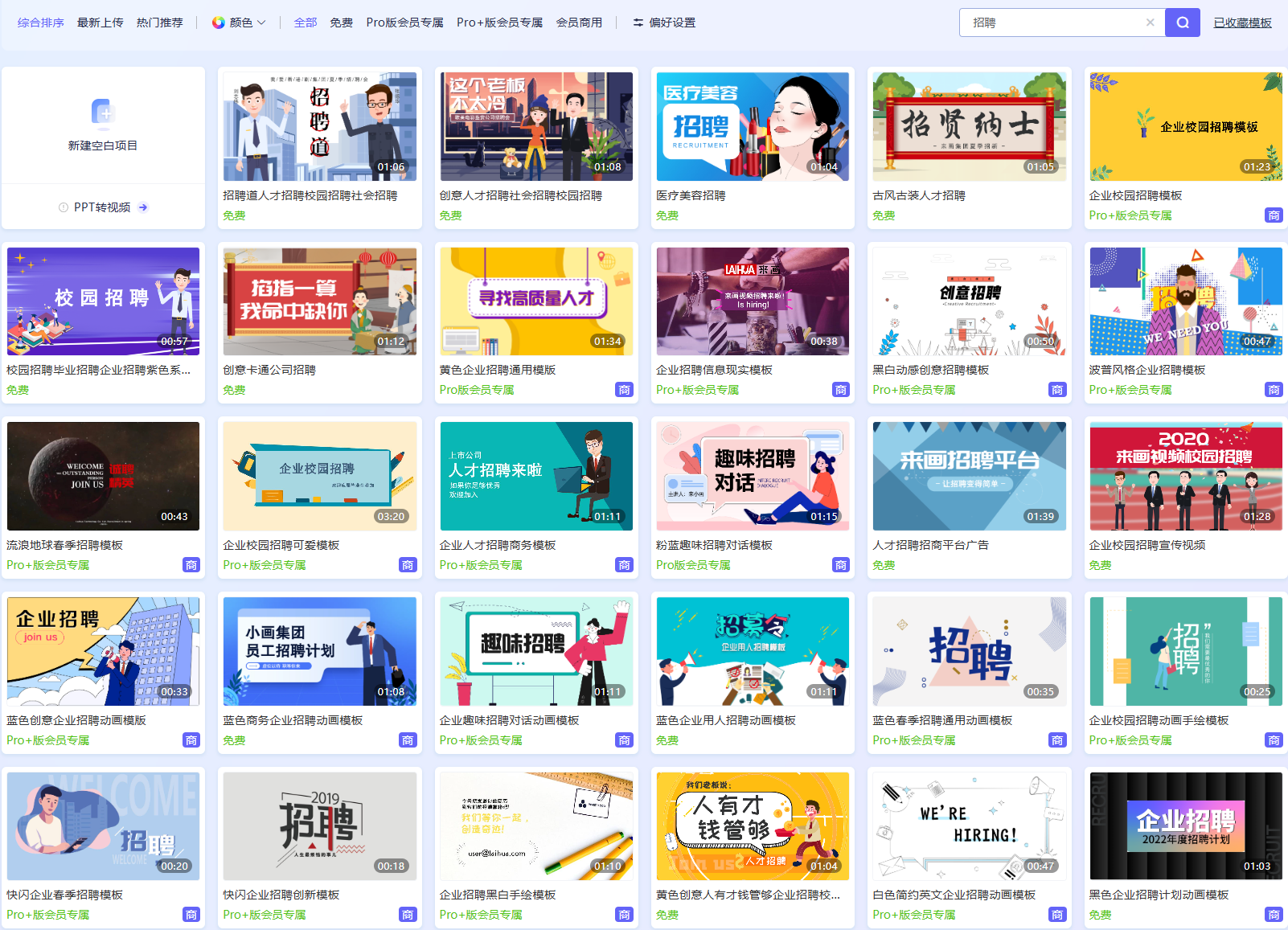
Task: Select the 全部 filter option
Action: point(305,22)
